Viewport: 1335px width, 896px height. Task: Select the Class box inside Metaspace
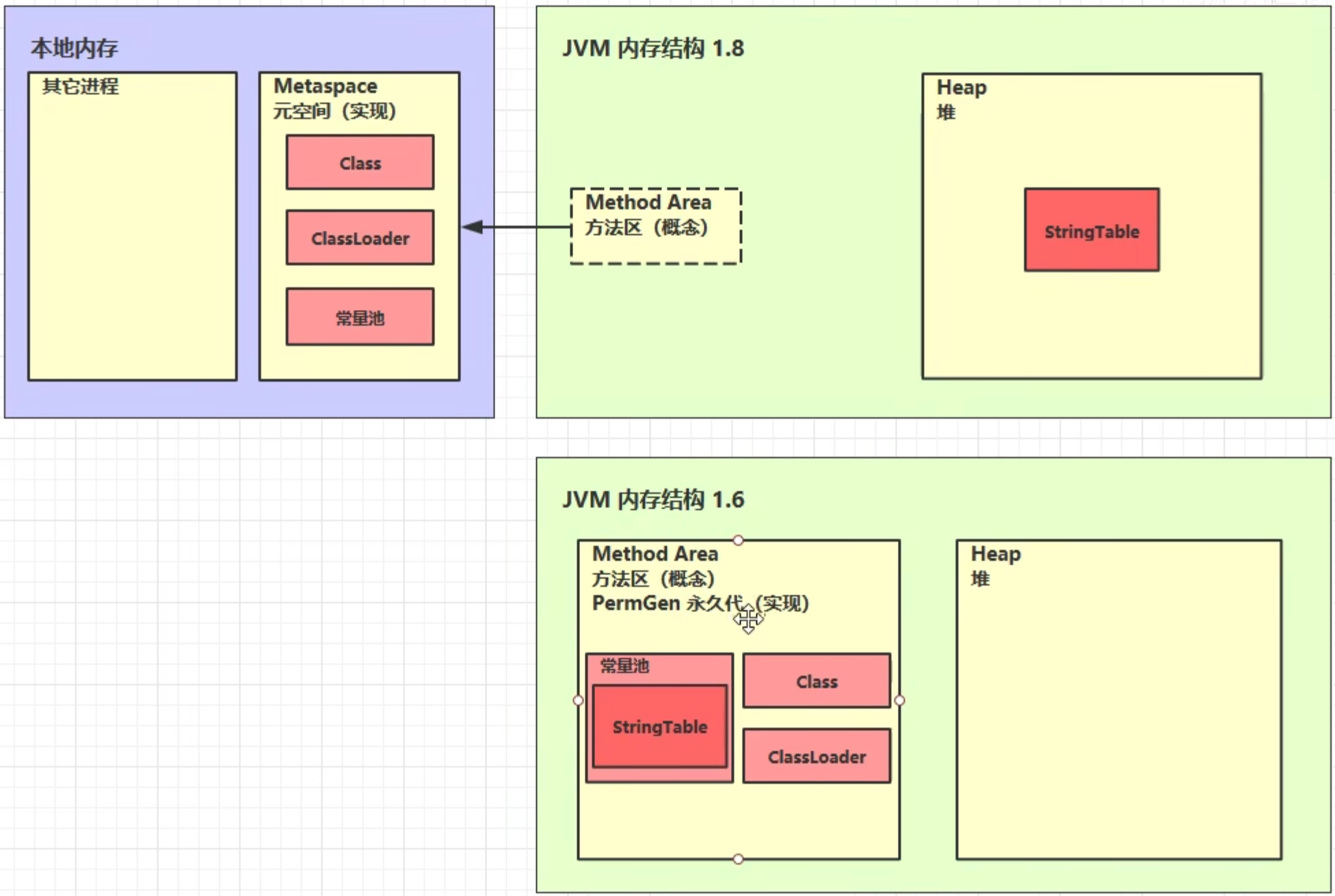360,163
